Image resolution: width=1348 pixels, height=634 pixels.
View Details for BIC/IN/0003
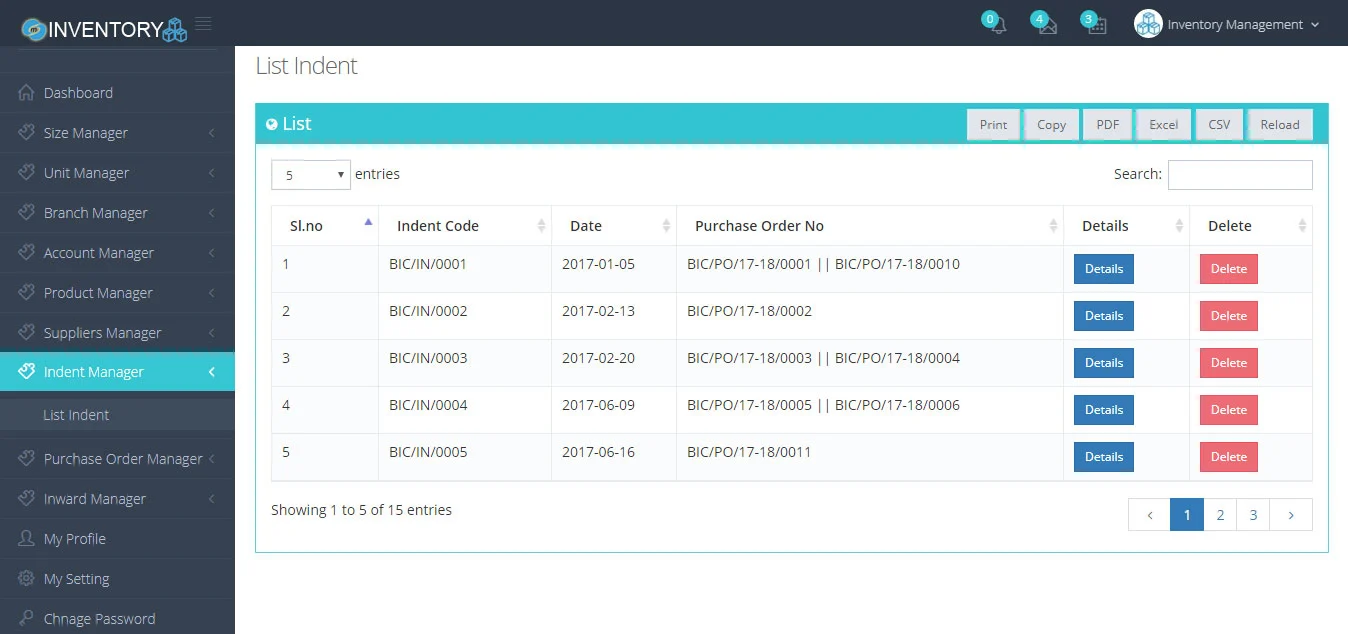(1104, 363)
